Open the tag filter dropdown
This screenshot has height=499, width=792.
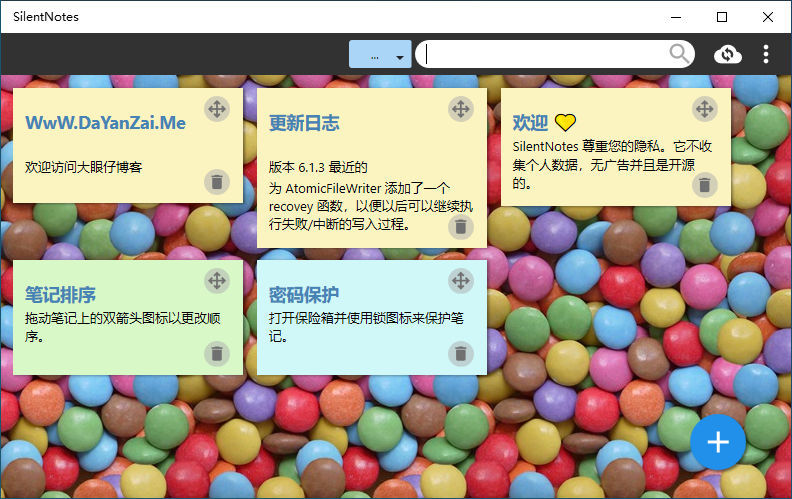tap(380, 54)
